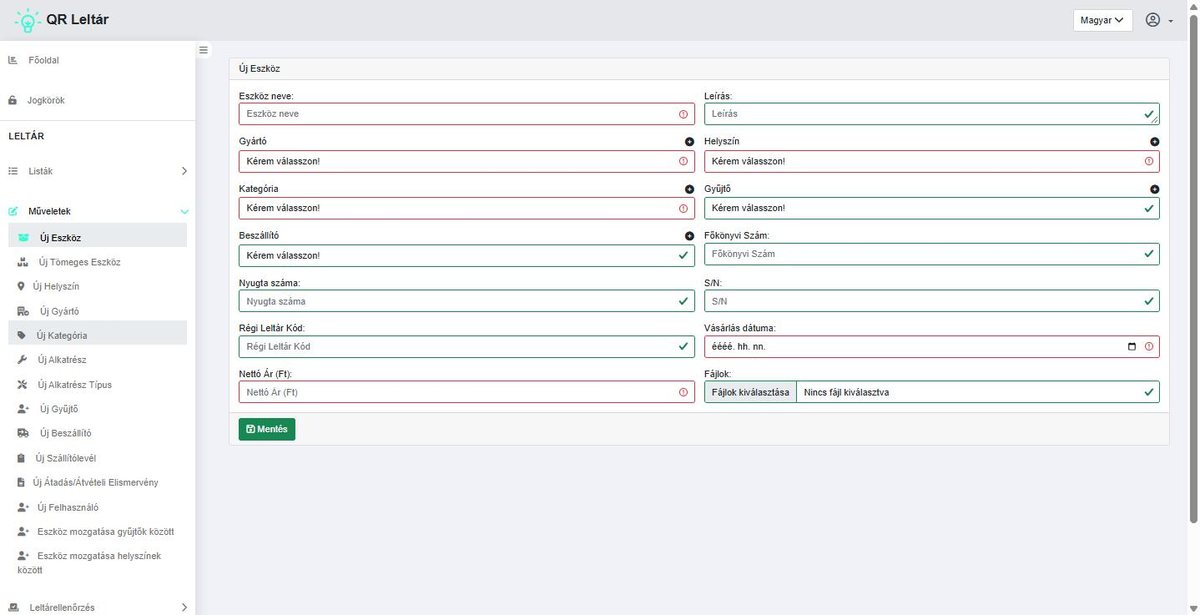Screen dimensions: 1200x615
Task: Open the user account icon menu
Action: click(1153, 20)
